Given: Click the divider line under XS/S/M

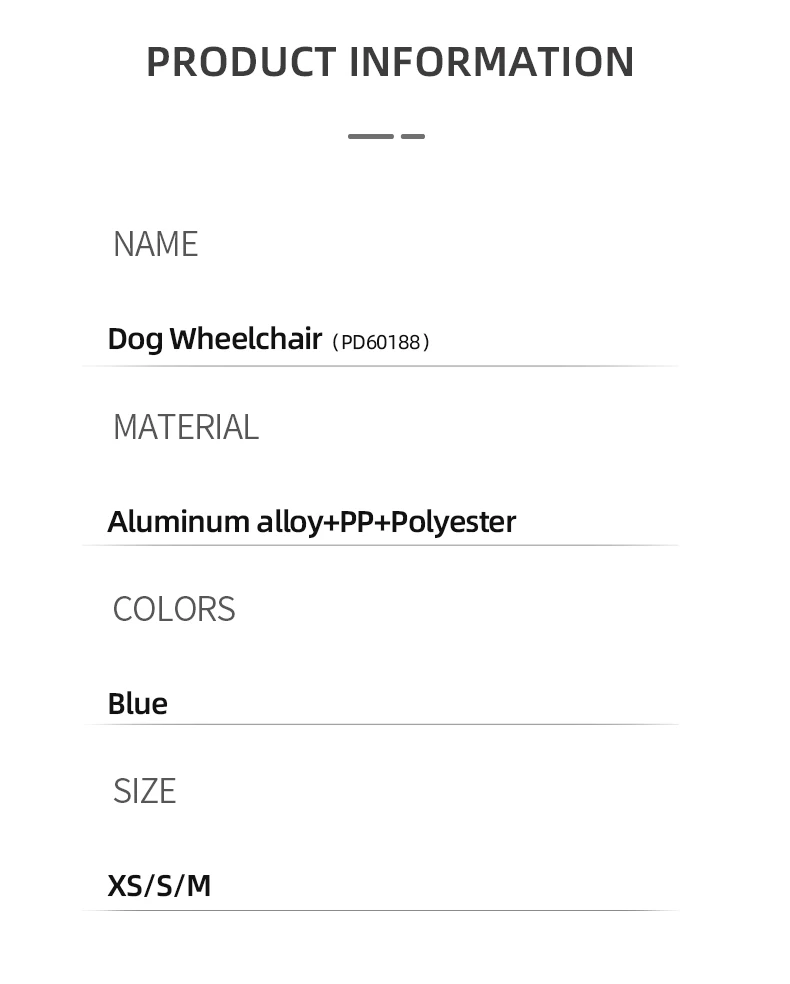Looking at the screenshot, I should 380,910.
